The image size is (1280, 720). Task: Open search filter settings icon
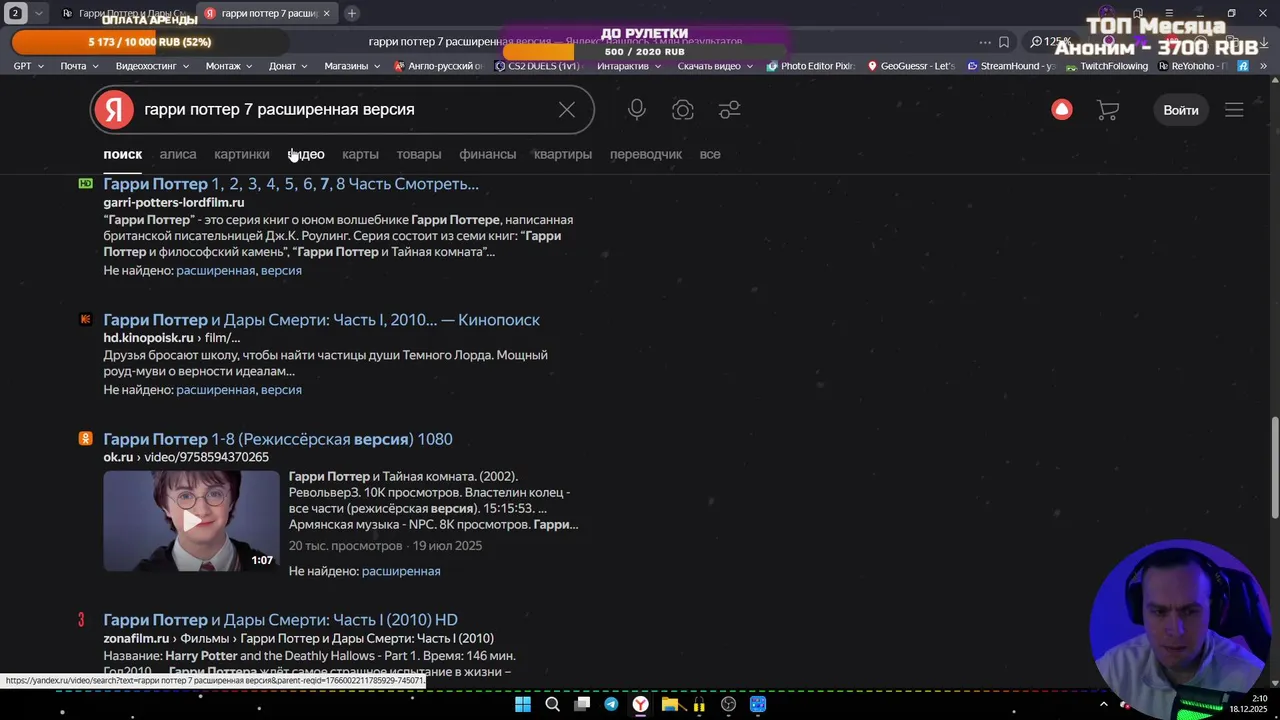[x=730, y=110]
